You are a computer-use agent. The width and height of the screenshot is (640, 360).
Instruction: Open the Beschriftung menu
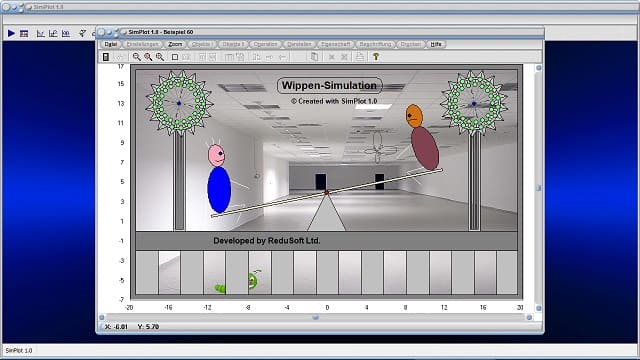click(x=376, y=44)
